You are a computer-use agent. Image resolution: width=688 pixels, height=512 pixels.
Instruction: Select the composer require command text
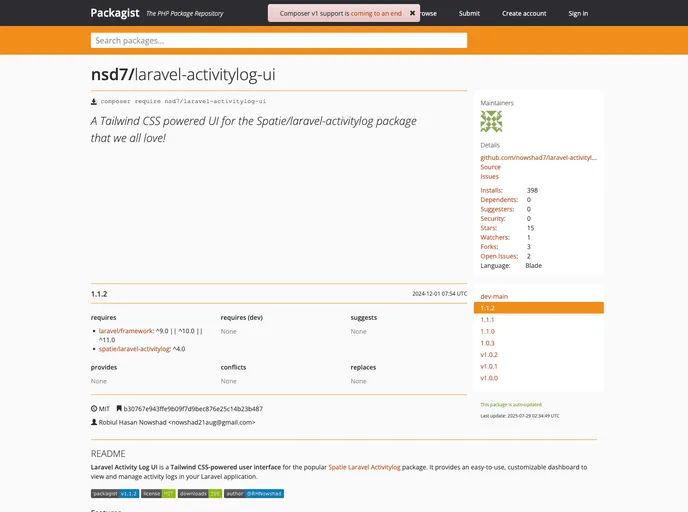point(183,101)
